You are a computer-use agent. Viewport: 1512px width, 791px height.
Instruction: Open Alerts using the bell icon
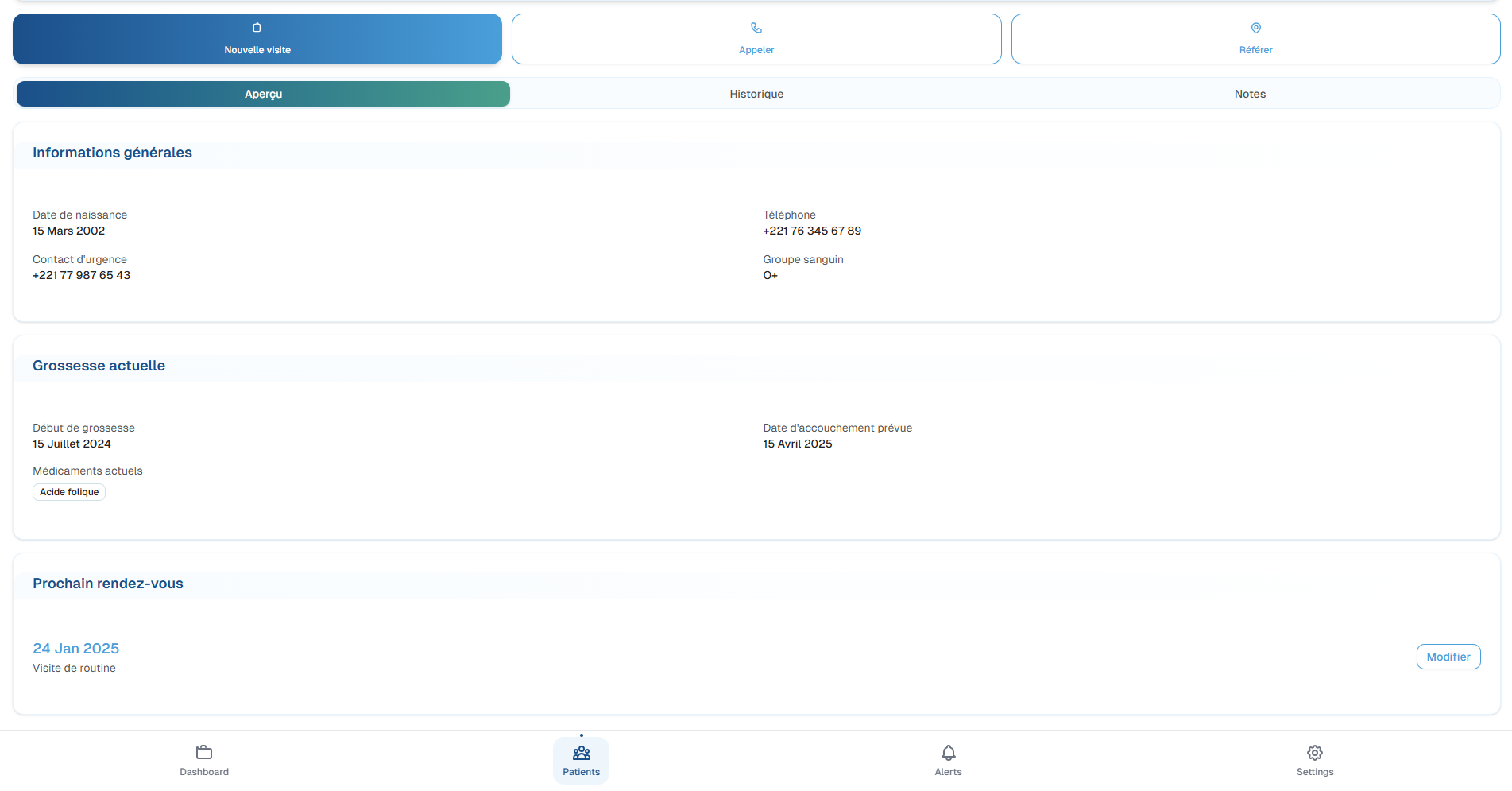coord(948,753)
